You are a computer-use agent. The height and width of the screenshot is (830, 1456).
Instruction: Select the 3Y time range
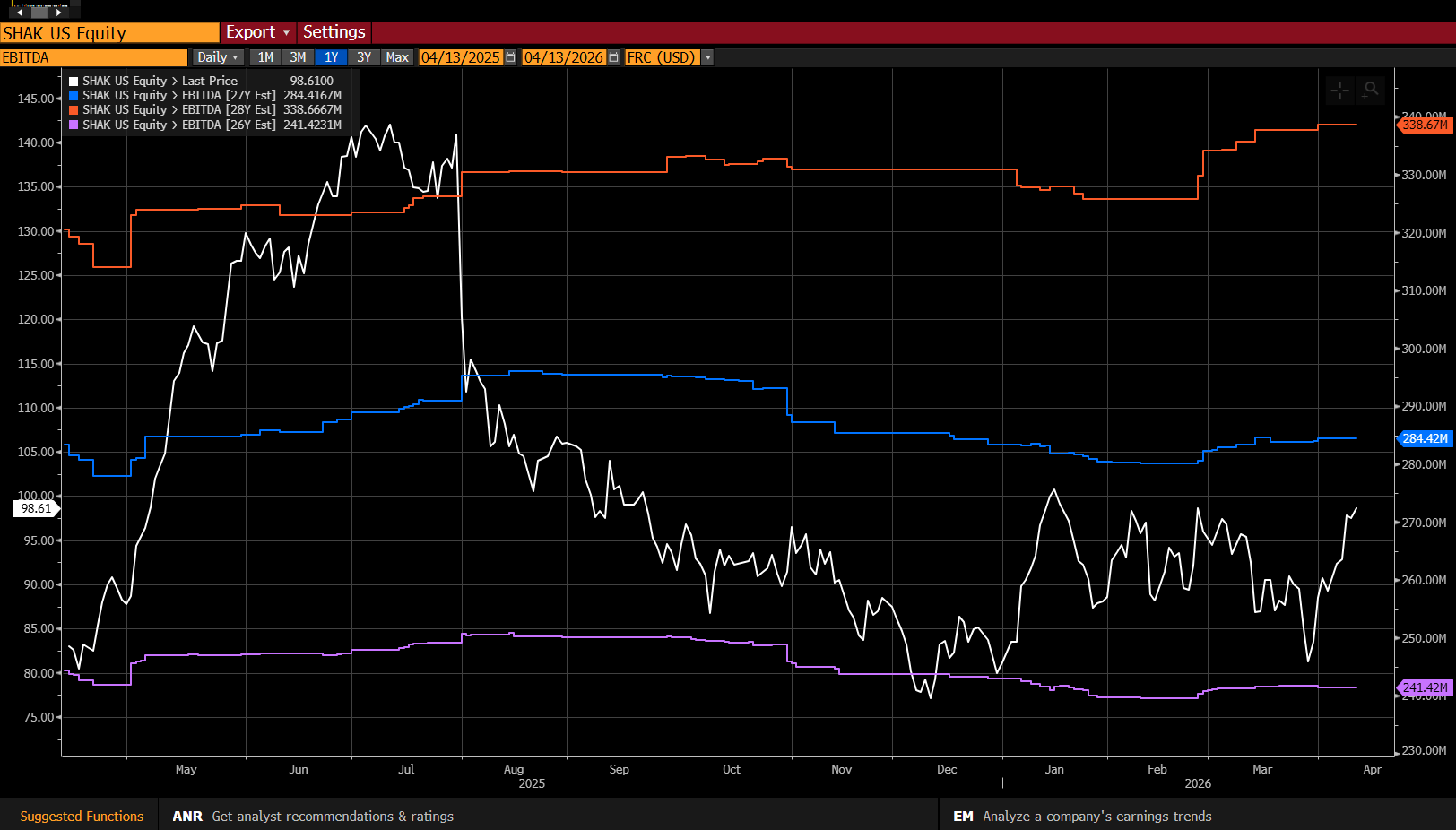pyautogui.click(x=363, y=57)
